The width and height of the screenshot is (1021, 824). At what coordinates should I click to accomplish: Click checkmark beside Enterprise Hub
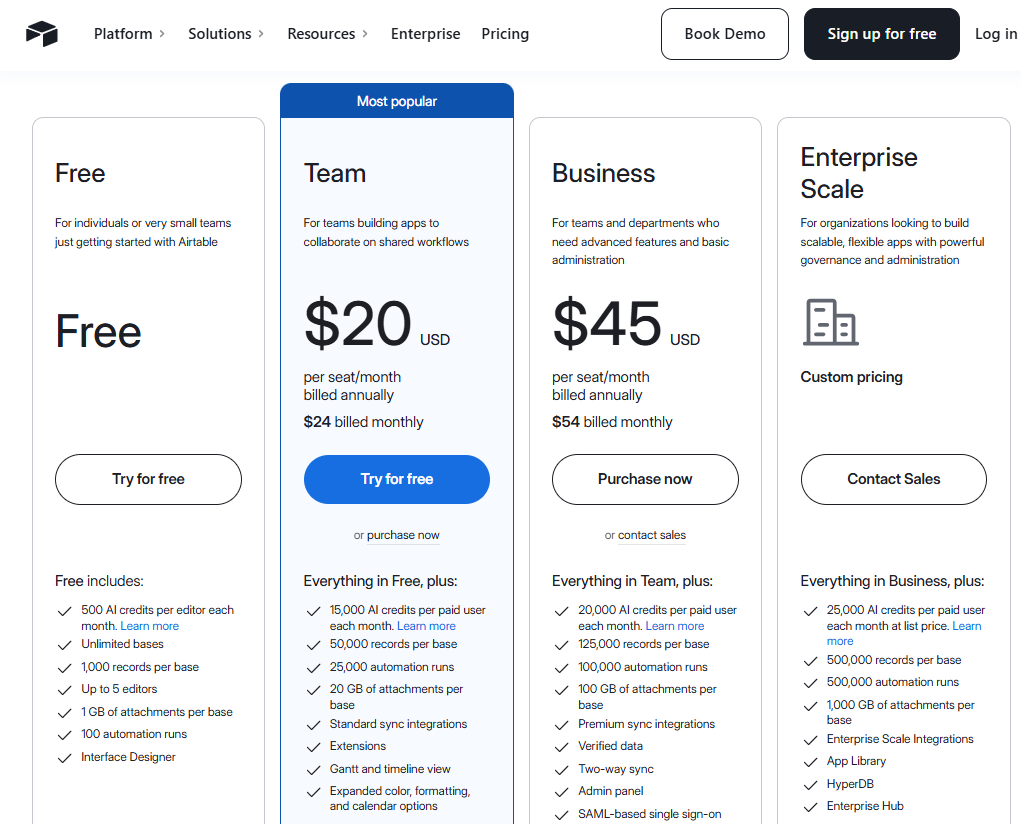pos(810,807)
